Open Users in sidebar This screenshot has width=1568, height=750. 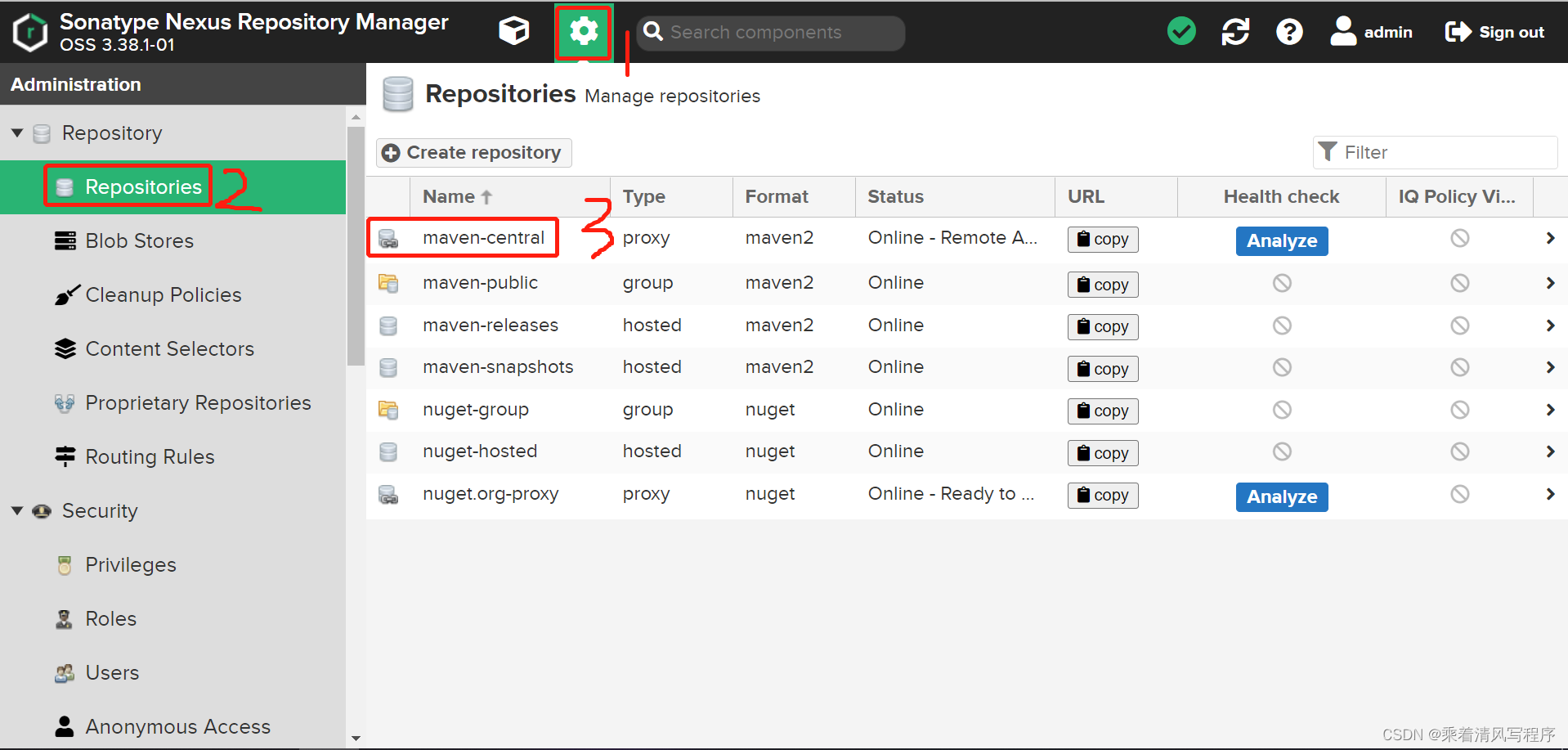[172, 673]
